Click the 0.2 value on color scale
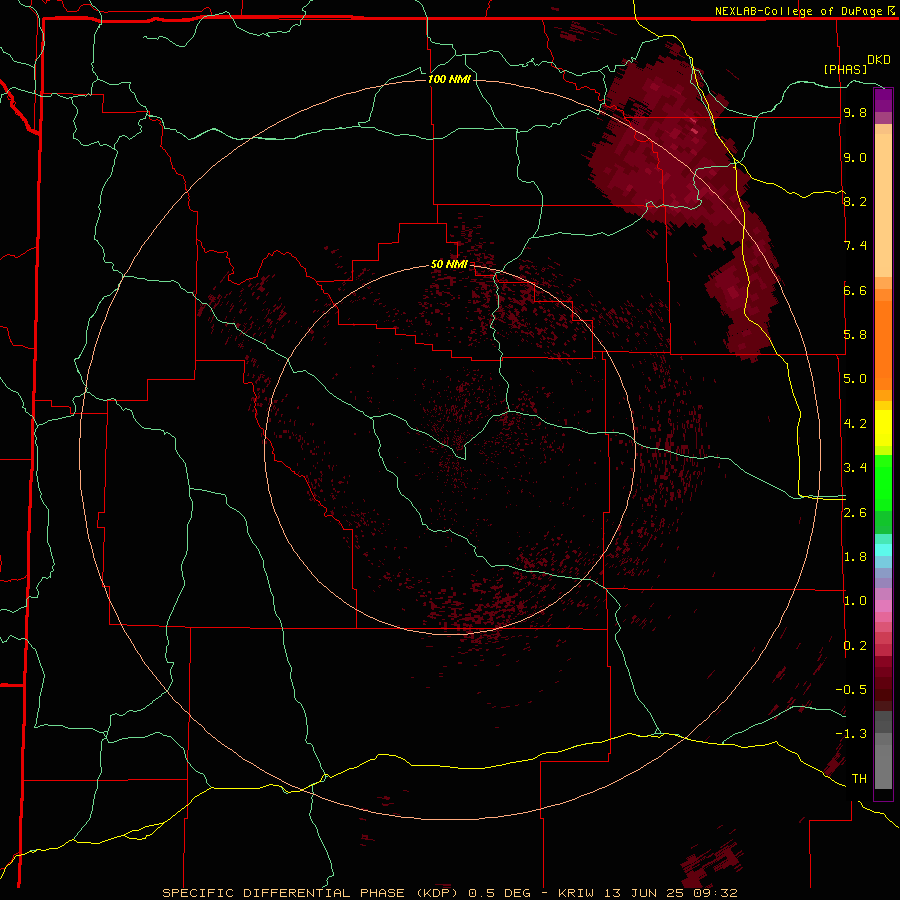 tap(855, 646)
